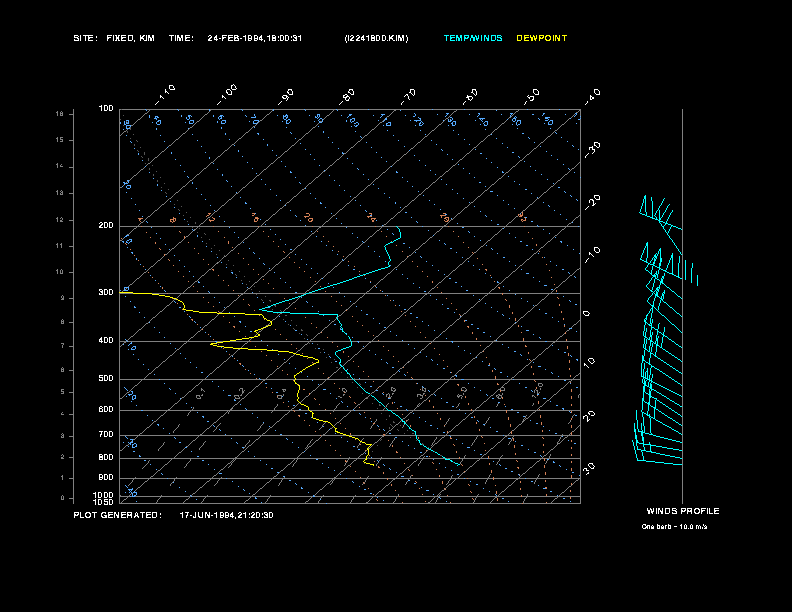Click the 100 pressure level label

coord(106,109)
